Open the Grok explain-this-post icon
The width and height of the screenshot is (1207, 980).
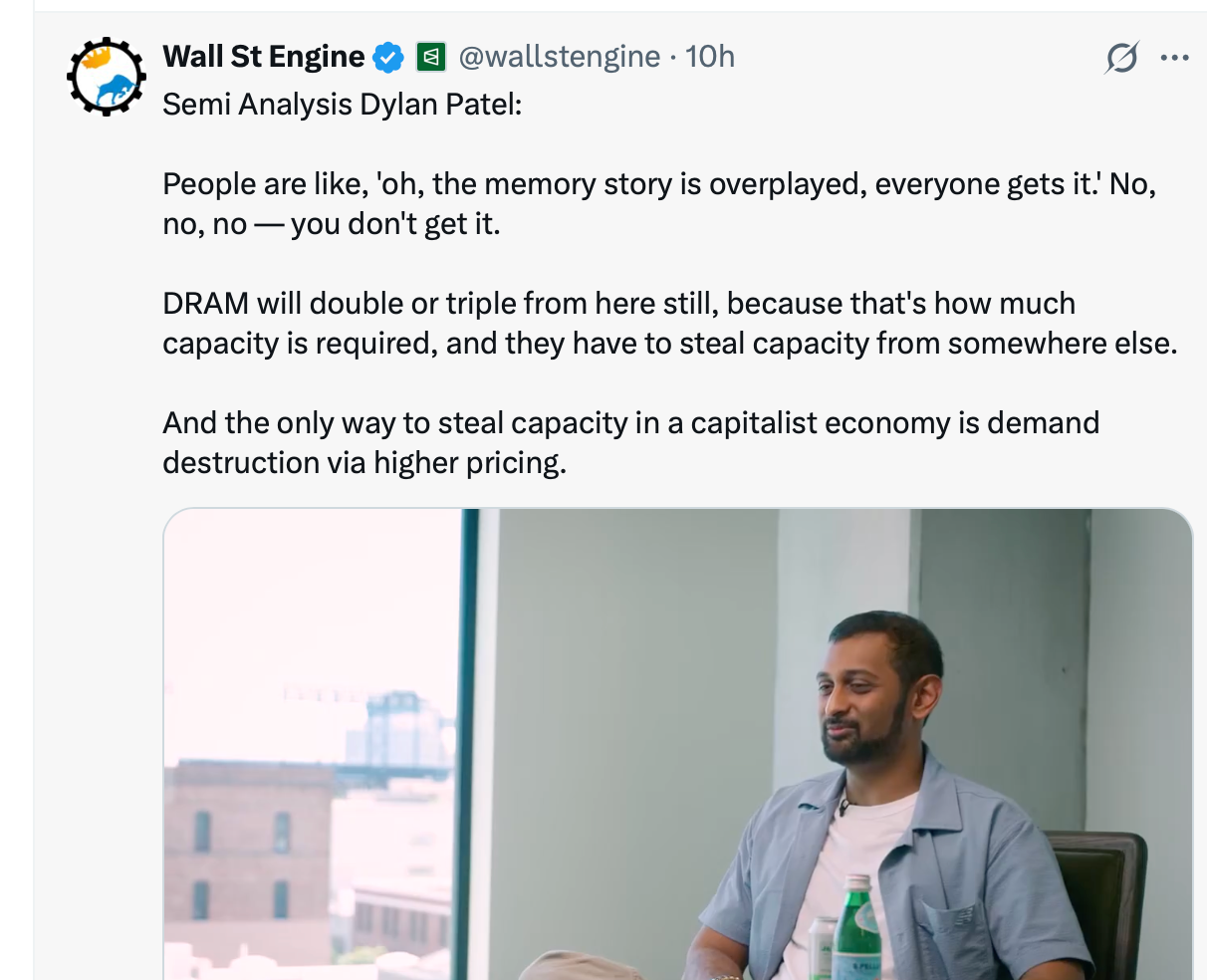(x=1121, y=59)
